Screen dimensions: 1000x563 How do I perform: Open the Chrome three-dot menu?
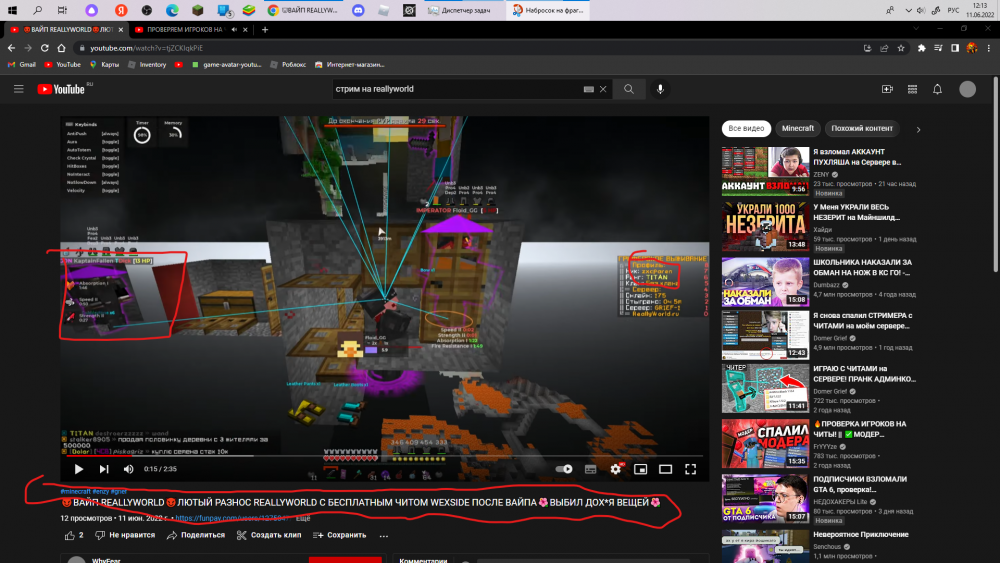tap(989, 48)
